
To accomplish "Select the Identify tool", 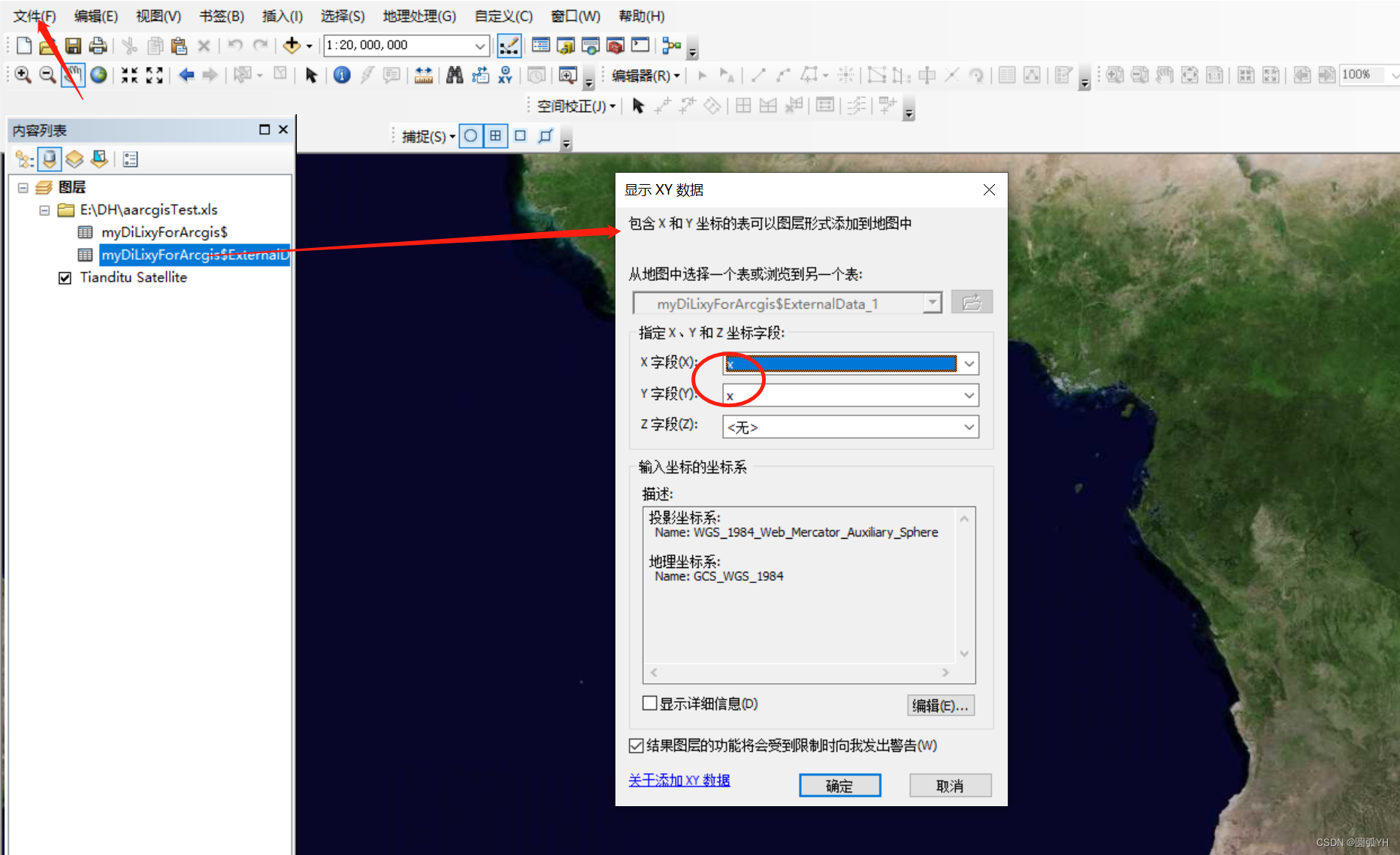I will [x=342, y=75].
